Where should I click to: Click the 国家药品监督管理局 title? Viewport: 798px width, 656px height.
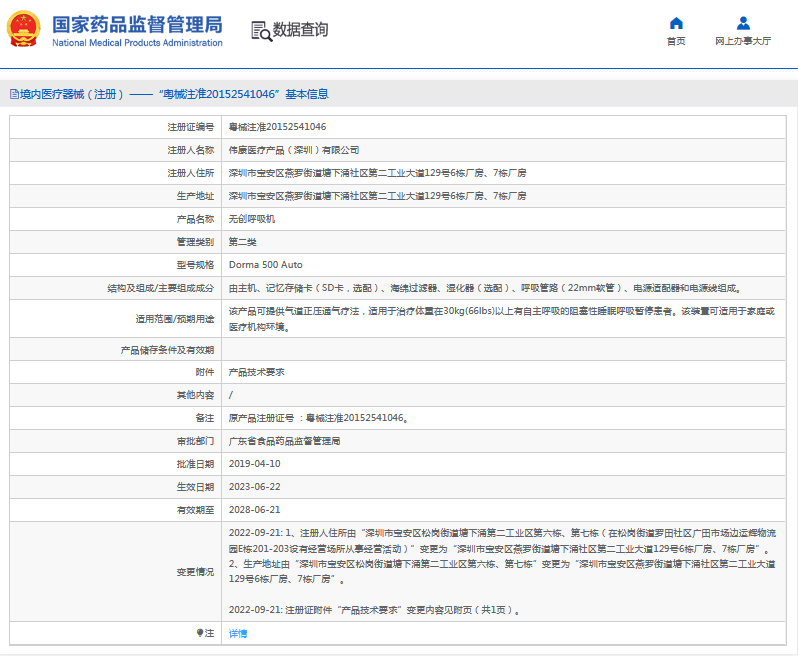pyautogui.click(x=137, y=24)
